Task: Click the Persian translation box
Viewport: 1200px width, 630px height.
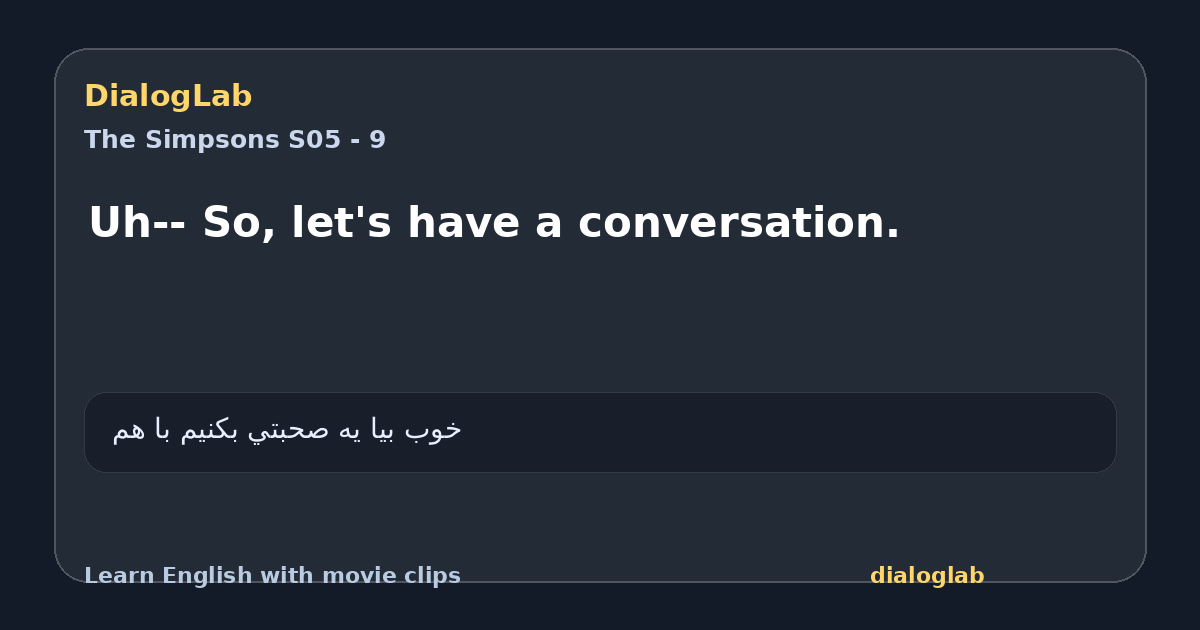Action: tap(600, 432)
